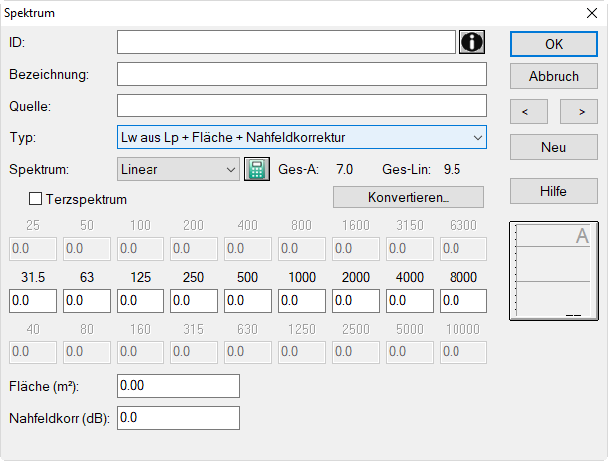This screenshot has width=608, height=461.
Task: Select the 2000 Hz value field
Action: (356, 300)
